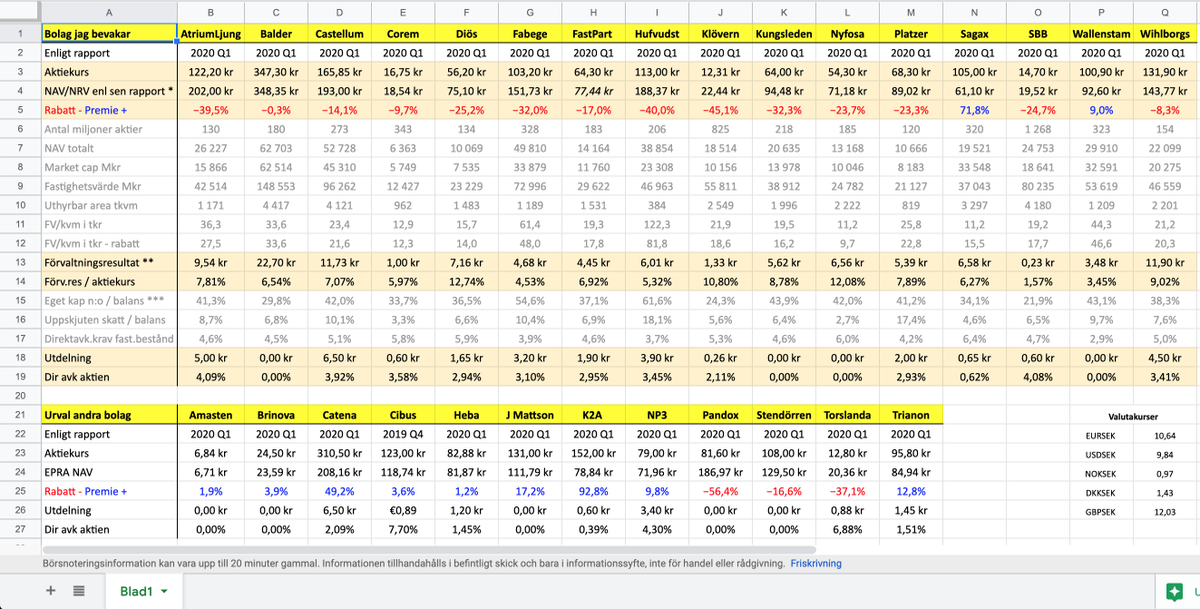Click Nyfosa Förv.res/aktiekurs value 12,08%
The image size is (1200, 609).
(x=848, y=280)
